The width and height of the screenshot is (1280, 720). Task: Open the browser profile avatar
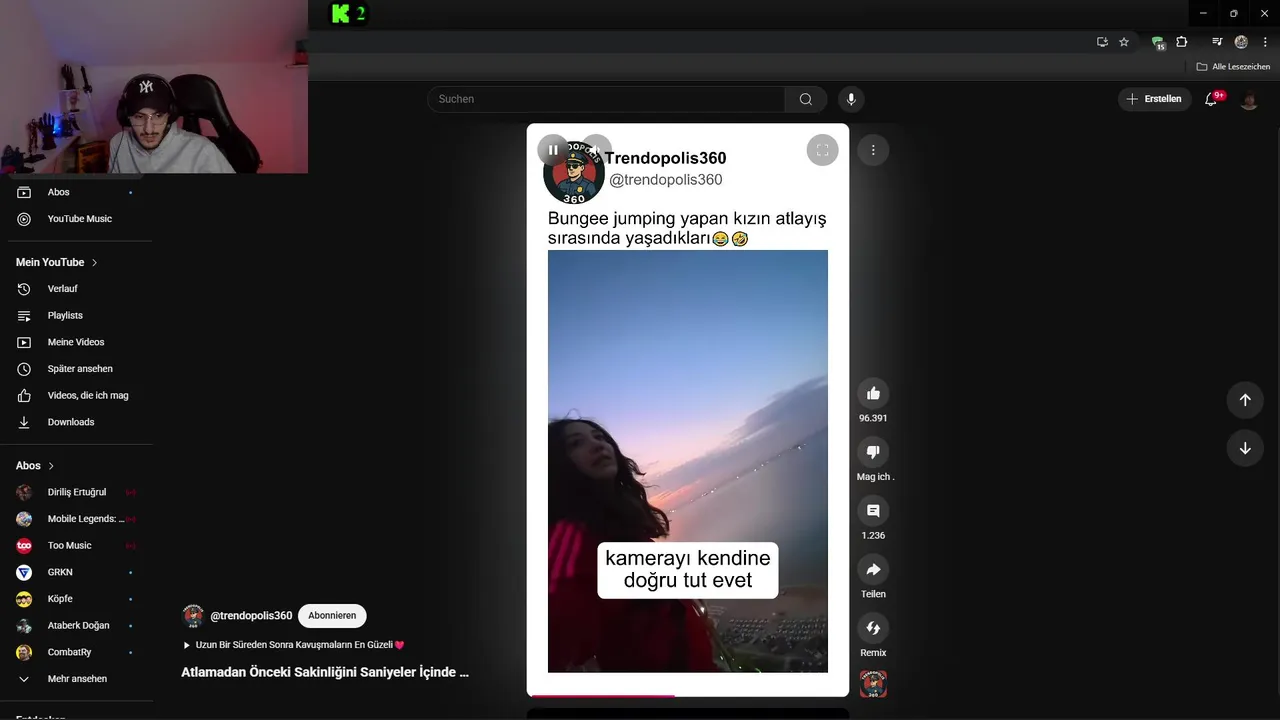click(x=1241, y=42)
